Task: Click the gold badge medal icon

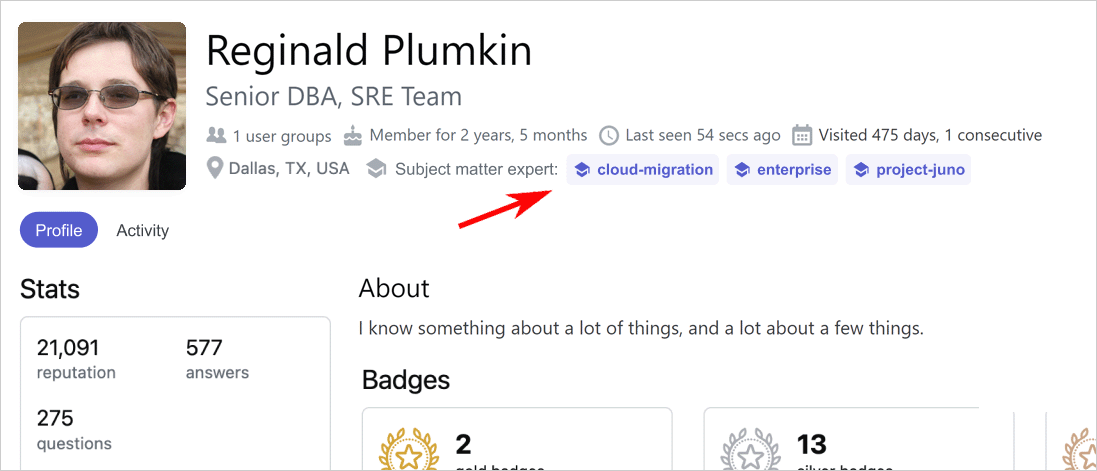Action: [408, 452]
